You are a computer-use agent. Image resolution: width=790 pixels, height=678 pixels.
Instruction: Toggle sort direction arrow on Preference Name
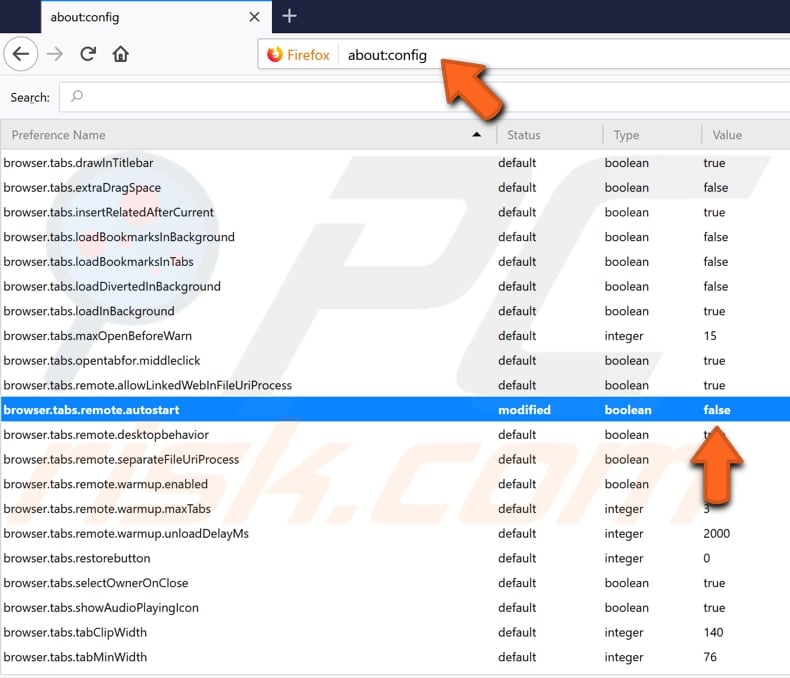tap(476, 134)
